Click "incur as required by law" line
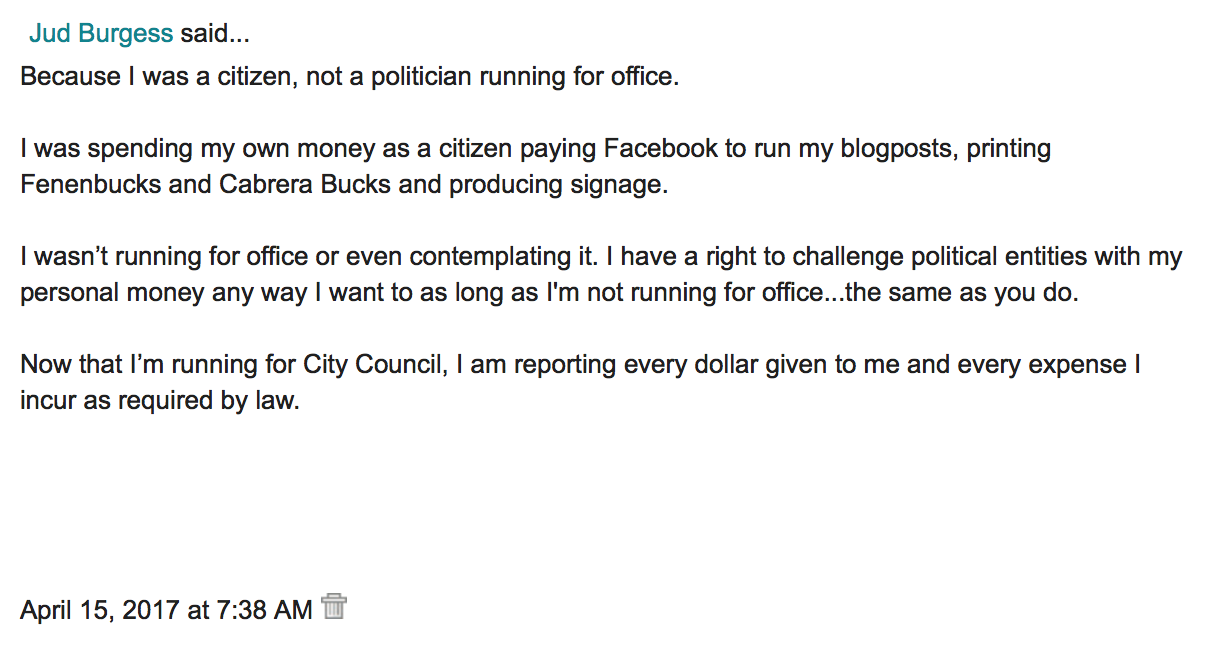The width and height of the screenshot is (1218, 648). pyautogui.click(x=160, y=401)
